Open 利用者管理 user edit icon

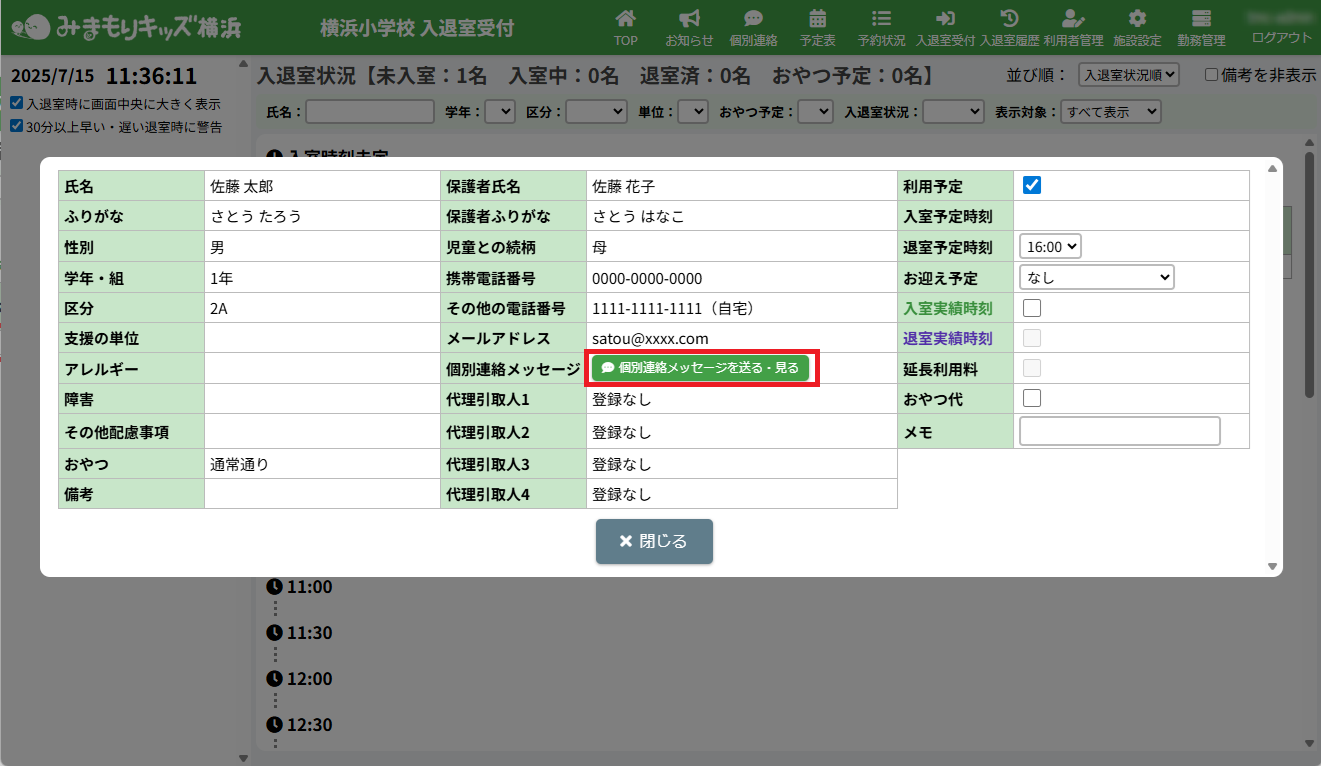(1073, 19)
